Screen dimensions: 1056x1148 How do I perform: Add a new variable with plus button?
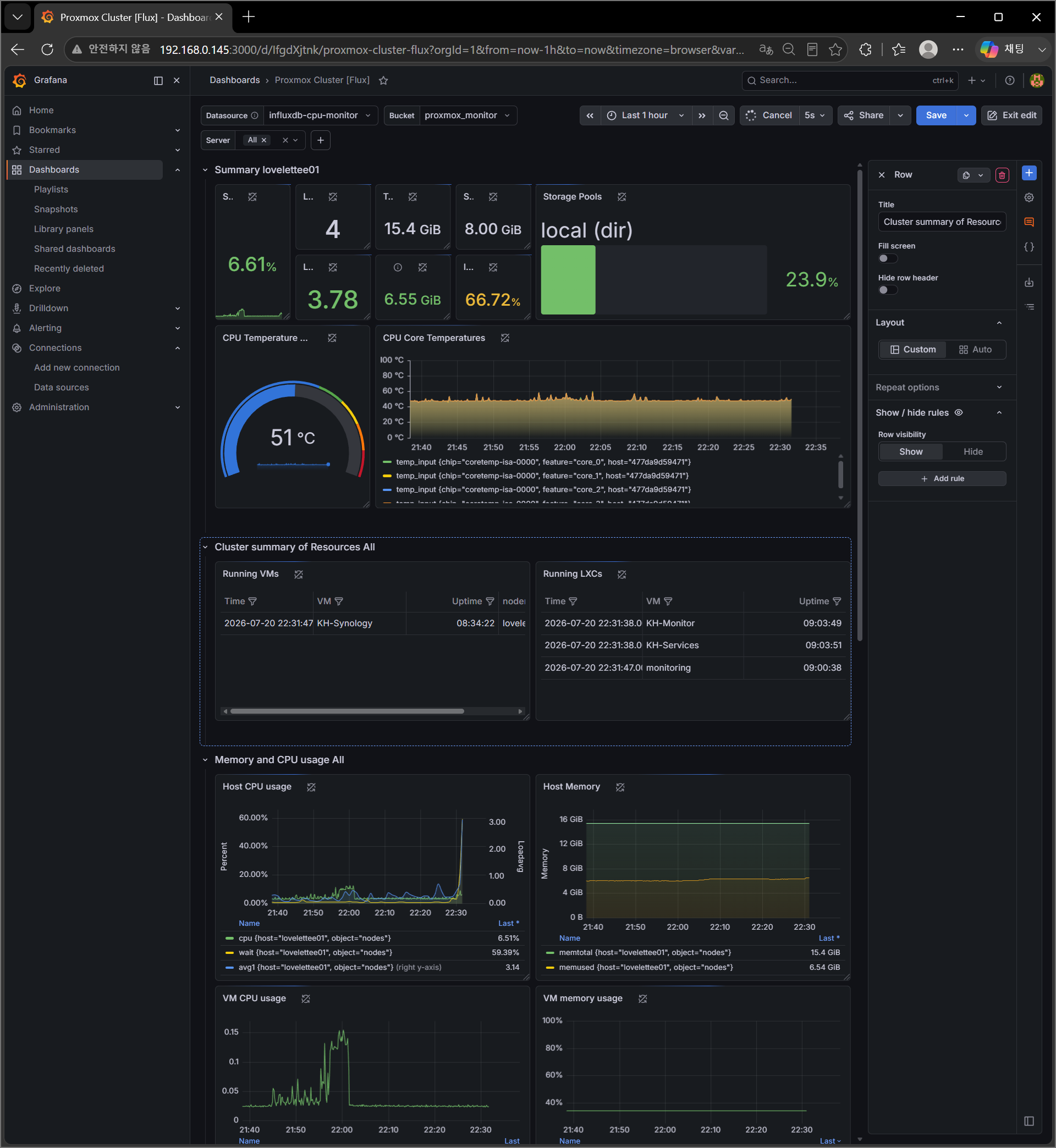[321, 141]
